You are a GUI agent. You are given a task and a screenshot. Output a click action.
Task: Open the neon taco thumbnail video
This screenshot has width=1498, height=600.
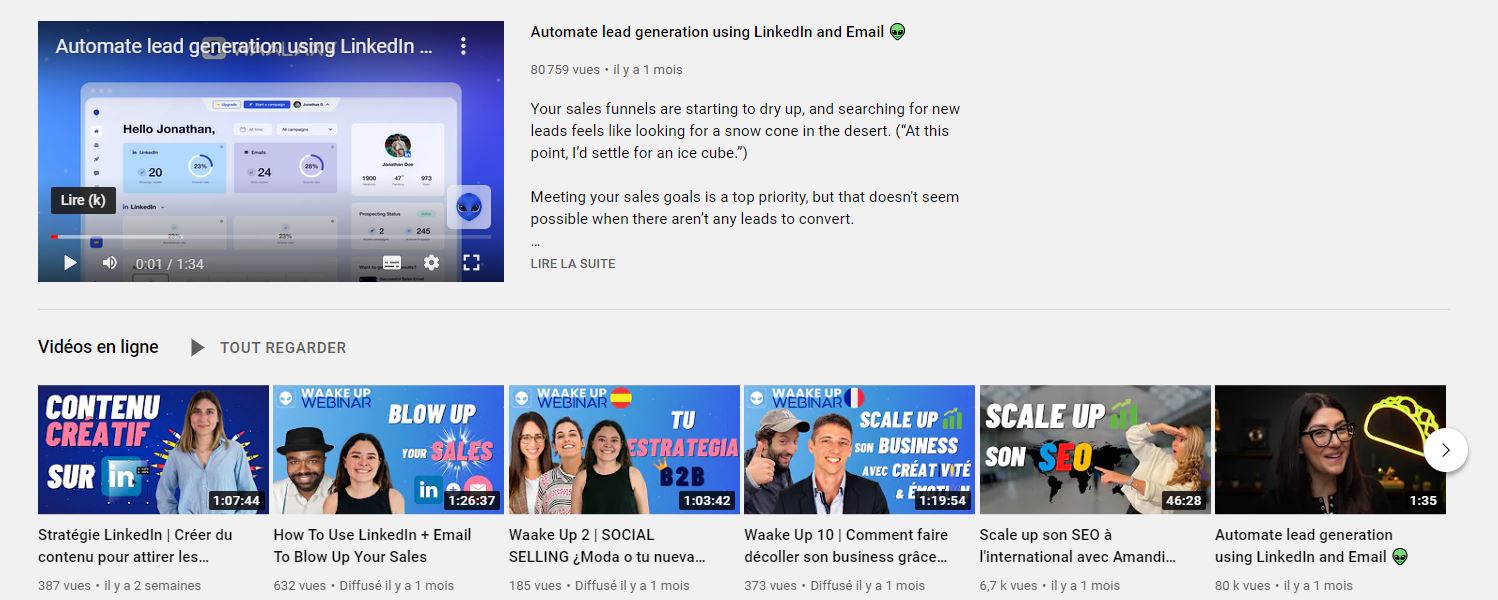click(1330, 450)
